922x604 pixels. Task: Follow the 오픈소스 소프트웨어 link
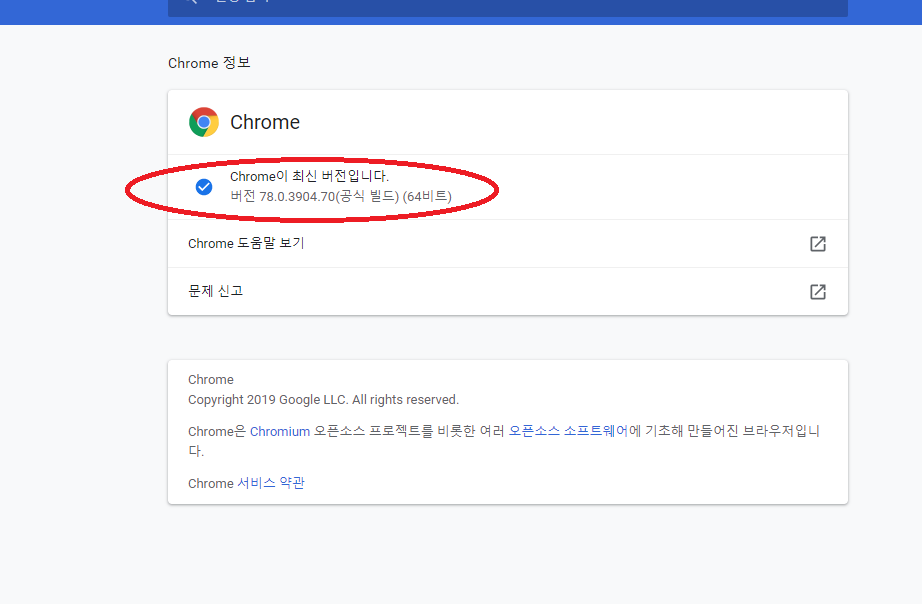click(x=568, y=431)
